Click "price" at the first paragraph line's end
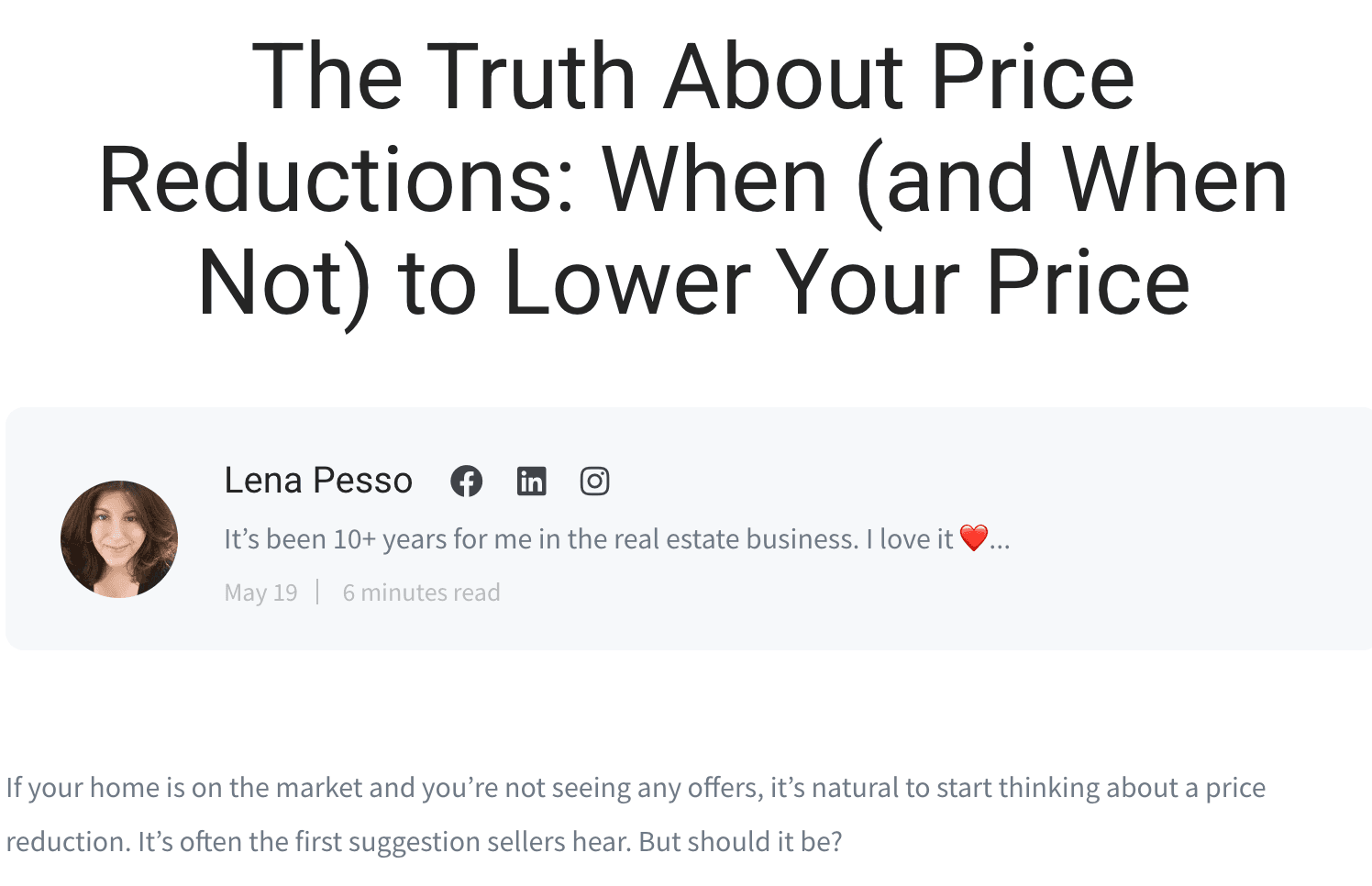 coord(1235,788)
